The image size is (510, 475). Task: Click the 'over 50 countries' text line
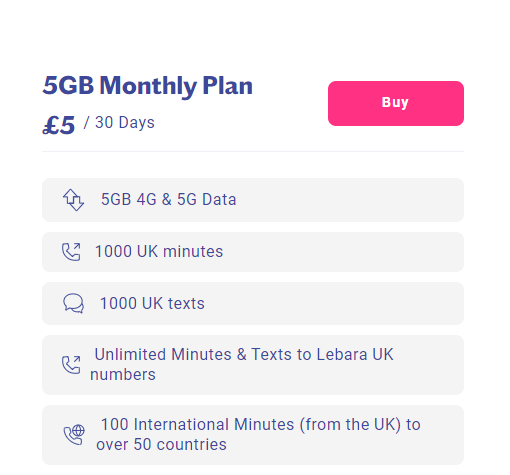161,445
